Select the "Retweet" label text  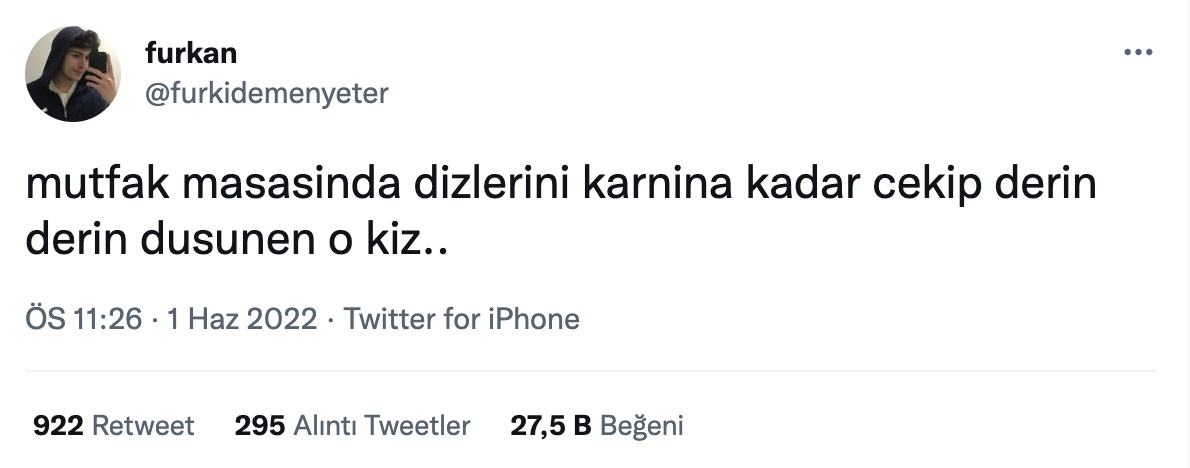pyautogui.click(x=143, y=426)
